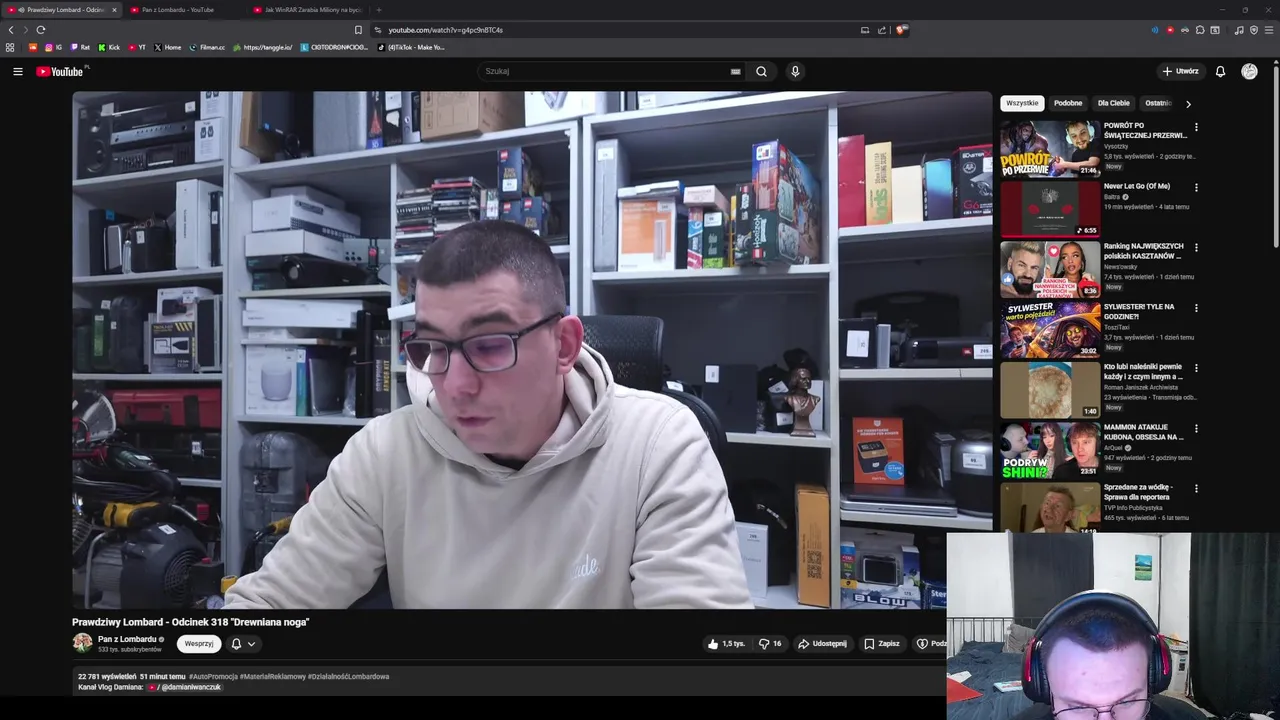Open the picture-in-picture icon in address bar
Screen dimensions: 1280x720
(865, 30)
